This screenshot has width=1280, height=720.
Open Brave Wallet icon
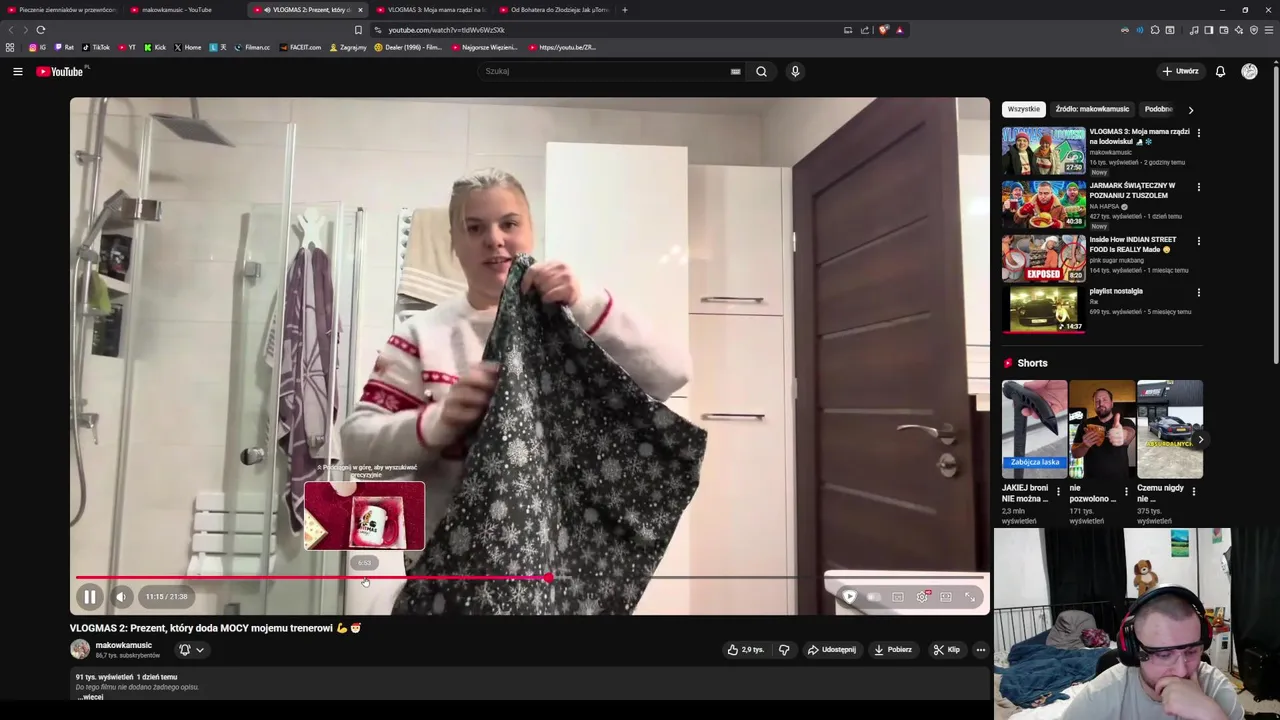coord(1223,30)
